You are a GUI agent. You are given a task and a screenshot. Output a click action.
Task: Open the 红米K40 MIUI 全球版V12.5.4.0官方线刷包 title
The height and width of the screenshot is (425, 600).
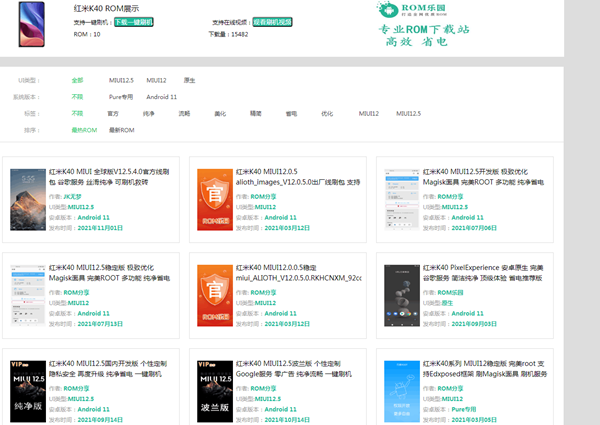(x=109, y=177)
